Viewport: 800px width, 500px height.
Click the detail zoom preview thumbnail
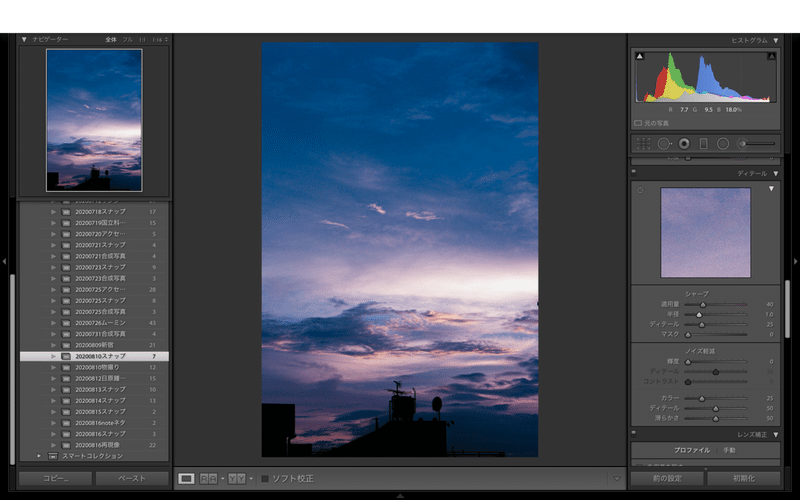coord(706,233)
